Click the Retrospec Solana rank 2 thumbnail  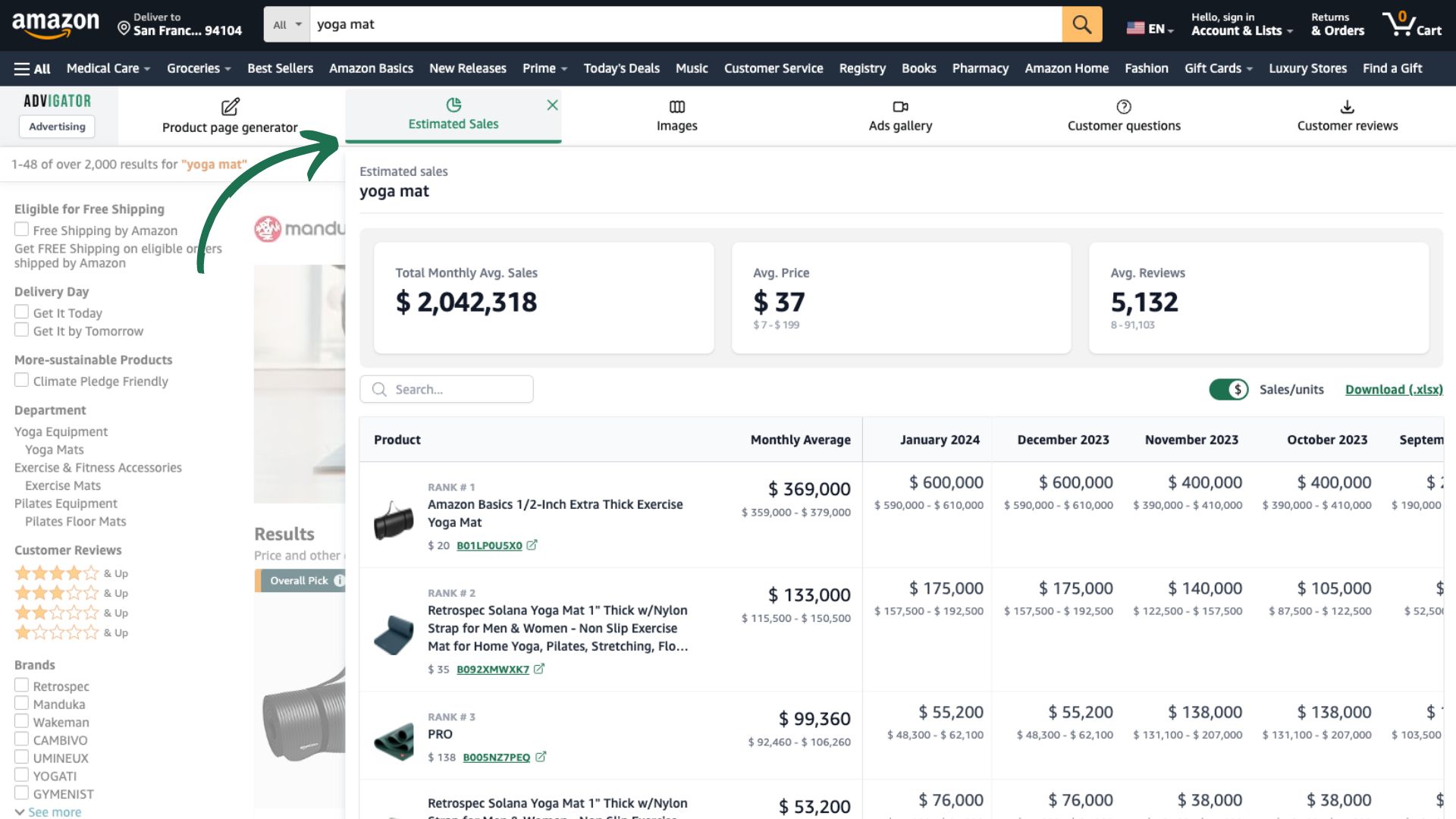coord(394,635)
